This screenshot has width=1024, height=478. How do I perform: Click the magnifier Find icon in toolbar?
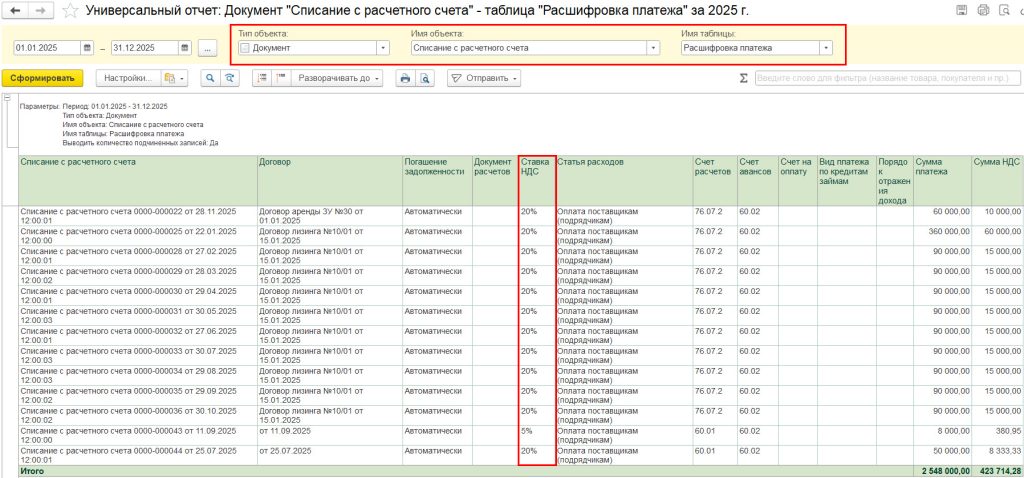coord(210,78)
